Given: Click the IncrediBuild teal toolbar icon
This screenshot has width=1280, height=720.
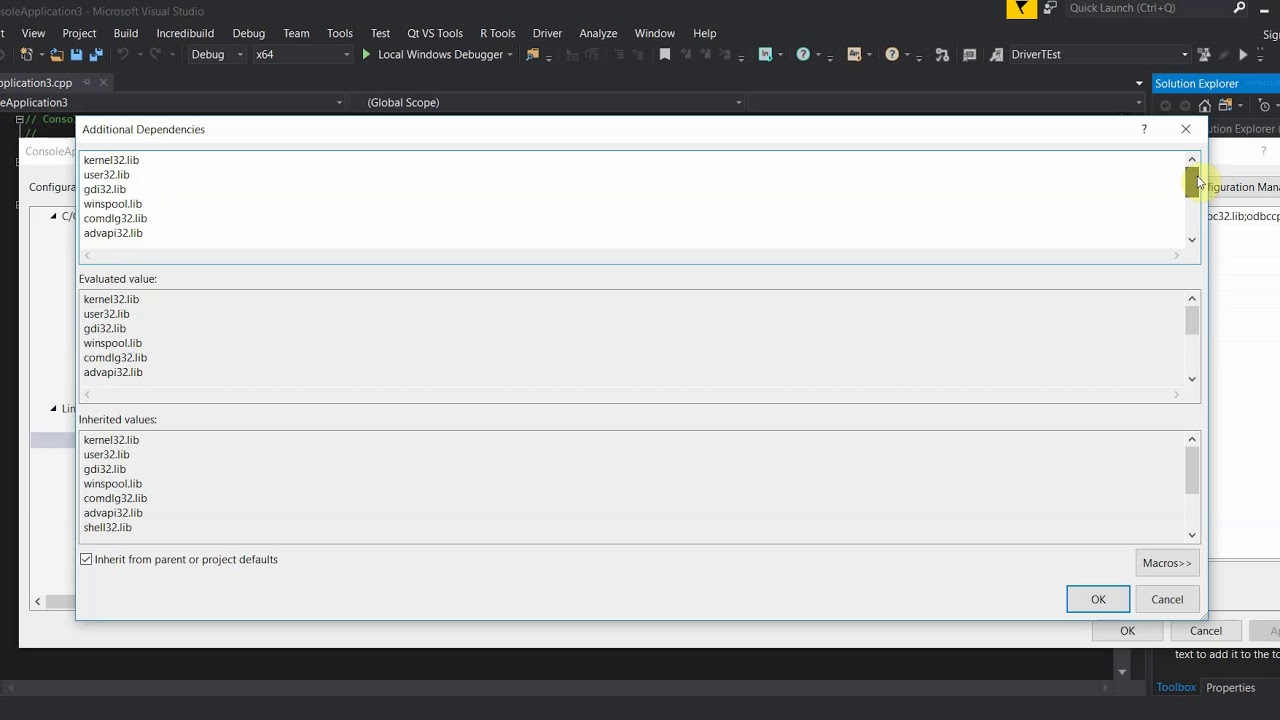Looking at the screenshot, I should 766,55.
